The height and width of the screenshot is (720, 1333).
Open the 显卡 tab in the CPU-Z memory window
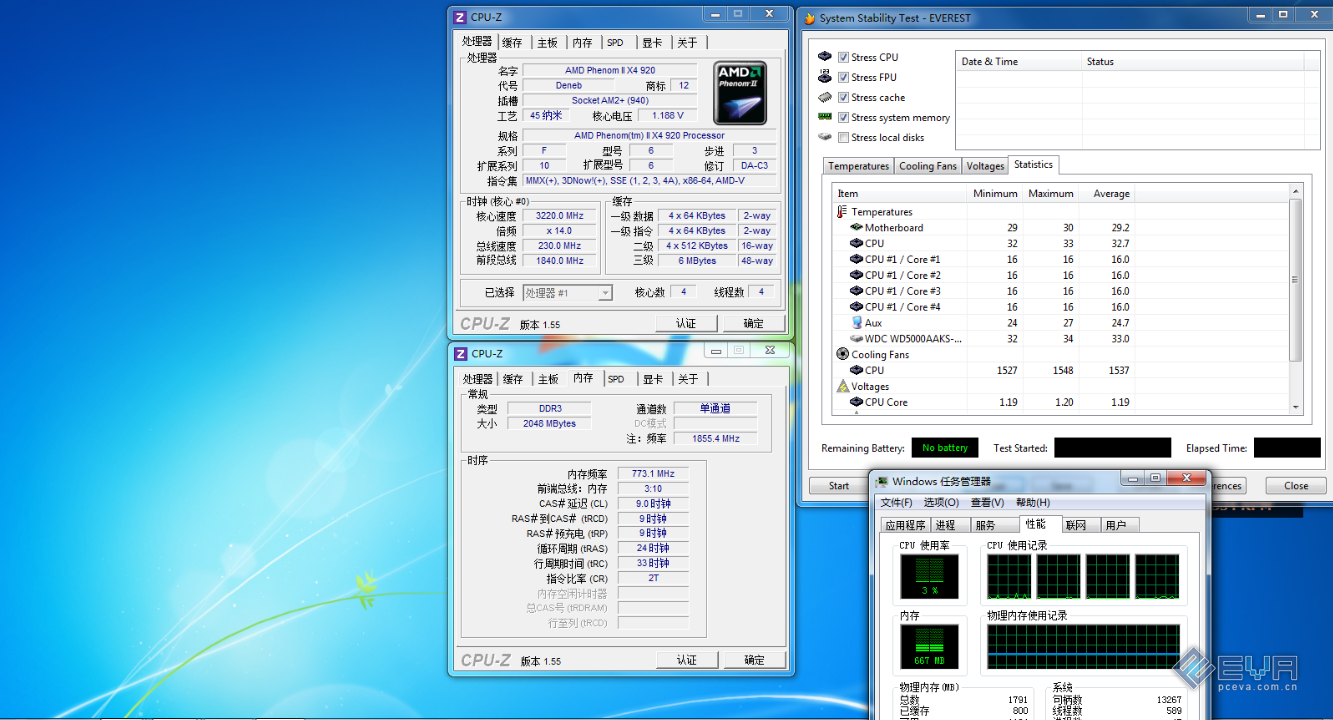tap(653, 379)
